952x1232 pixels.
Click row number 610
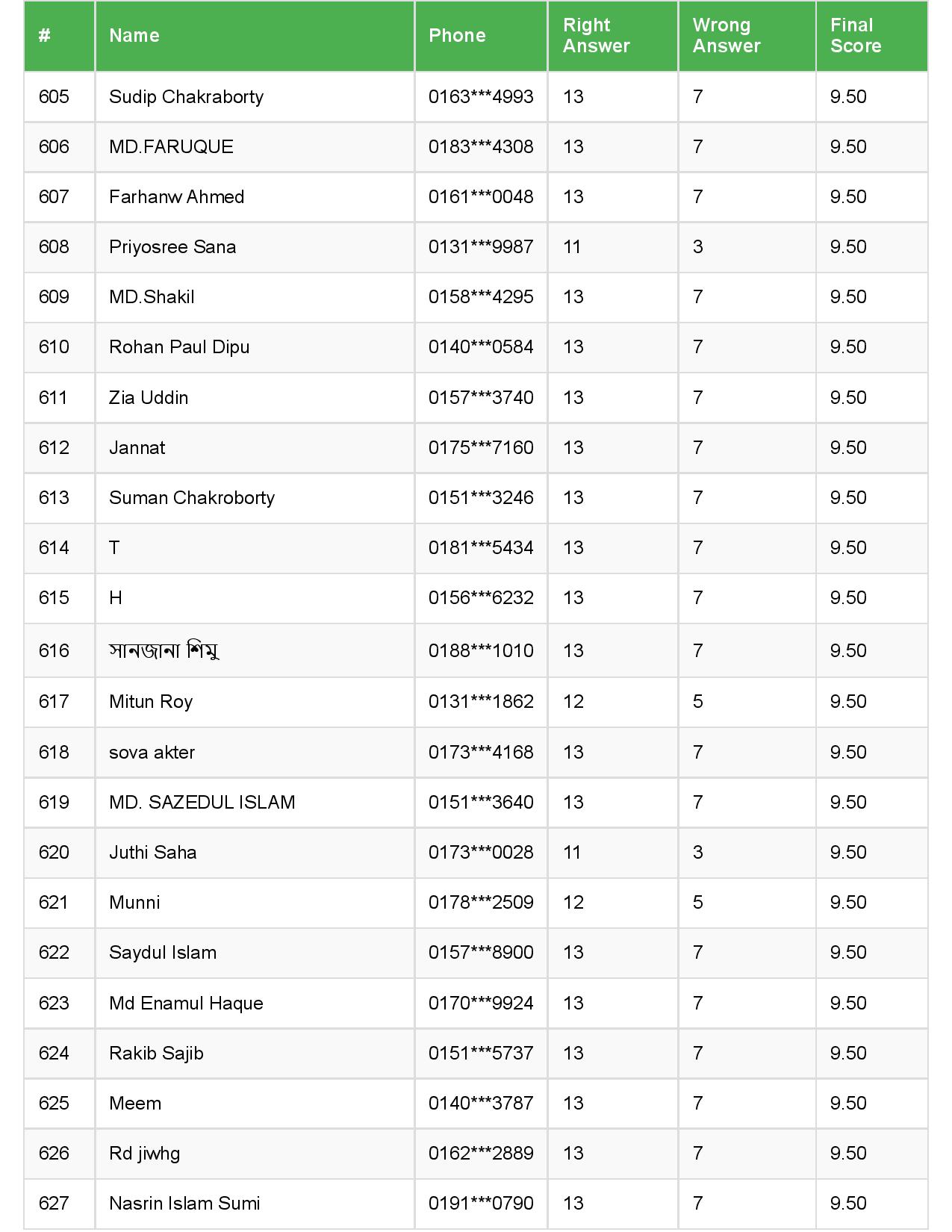coord(54,347)
